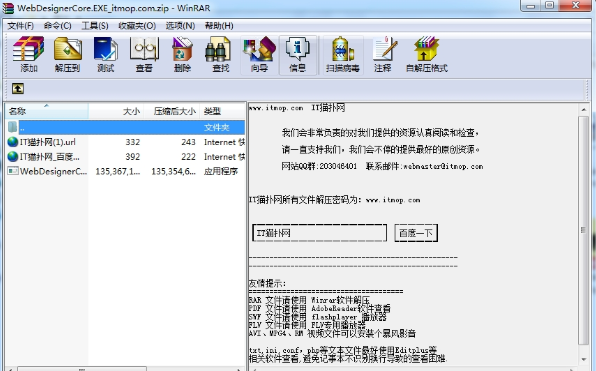
Task: Open the 帮助(H) menu
Action: coord(219,25)
